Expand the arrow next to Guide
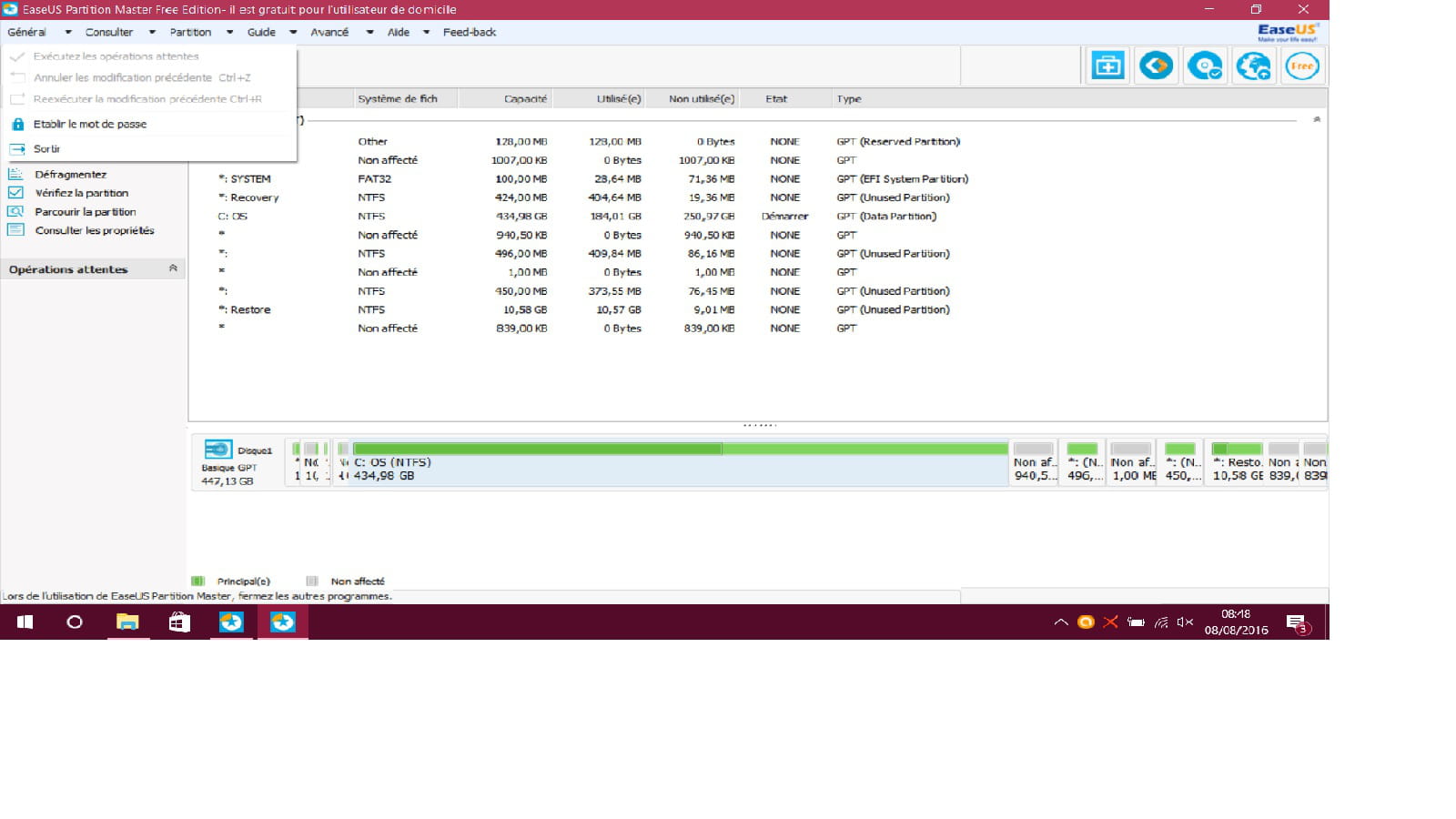The image size is (1456, 819). pos(293,33)
